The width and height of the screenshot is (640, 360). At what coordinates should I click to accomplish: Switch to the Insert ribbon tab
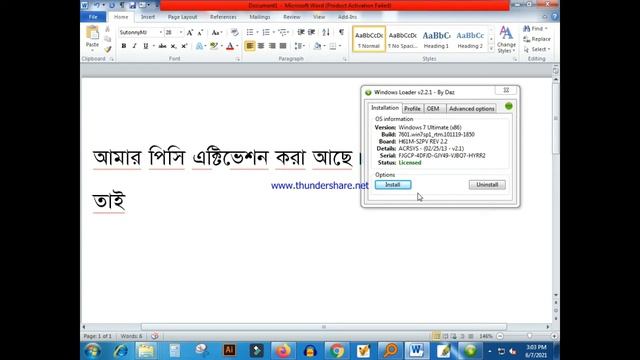pos(148,17)
